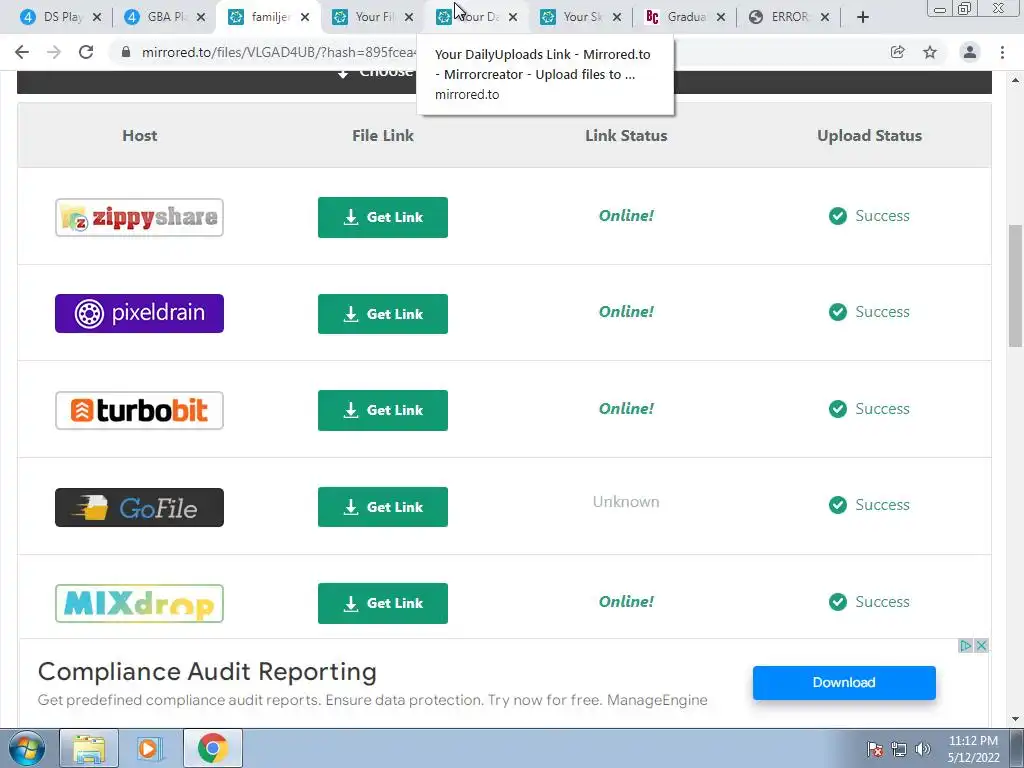1024x768 pixels.
Task: Click the green check icon for pixeldrain
Action: tap(838, 312)
